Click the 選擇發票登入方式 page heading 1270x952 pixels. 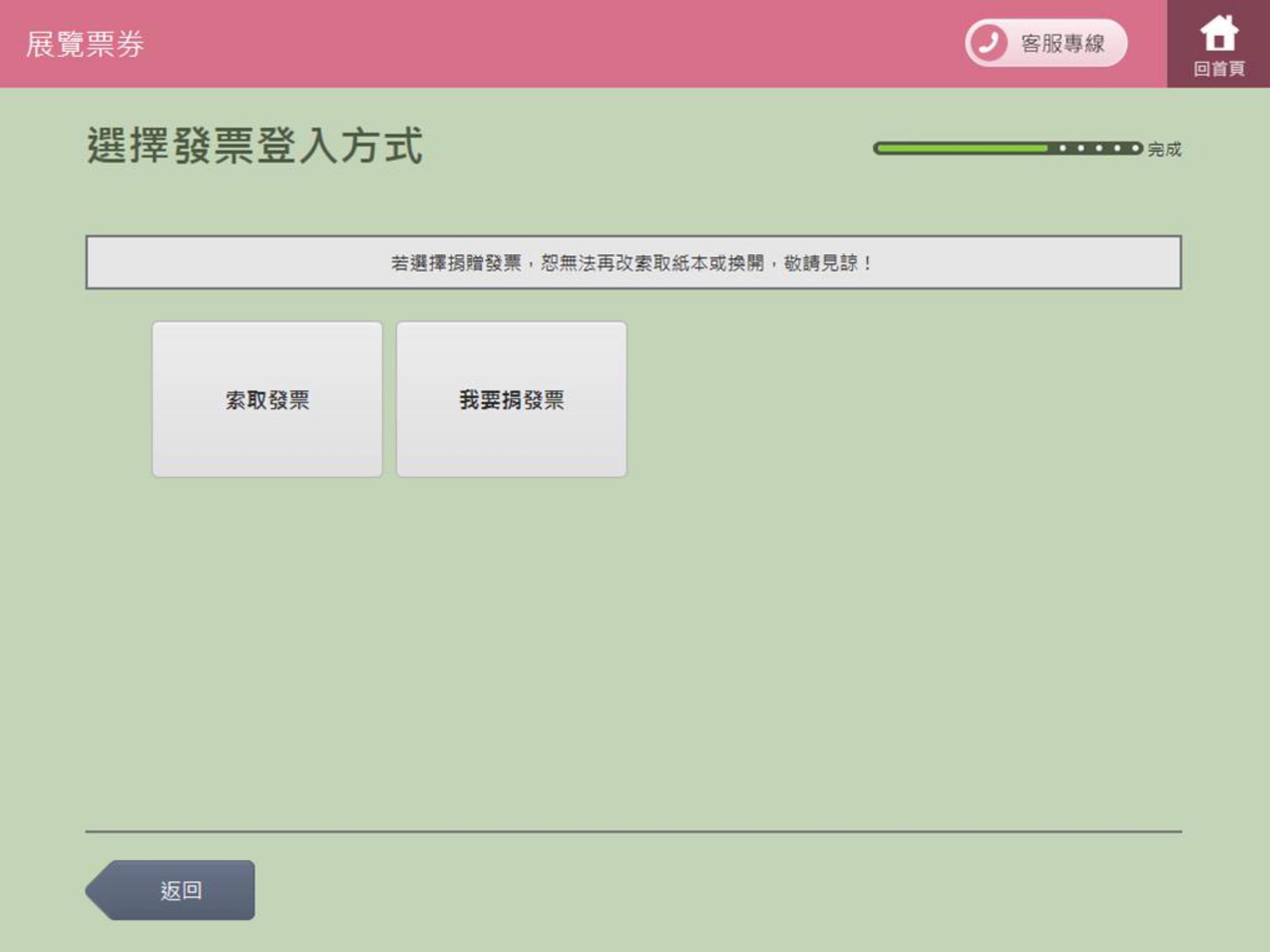point(255,146)
